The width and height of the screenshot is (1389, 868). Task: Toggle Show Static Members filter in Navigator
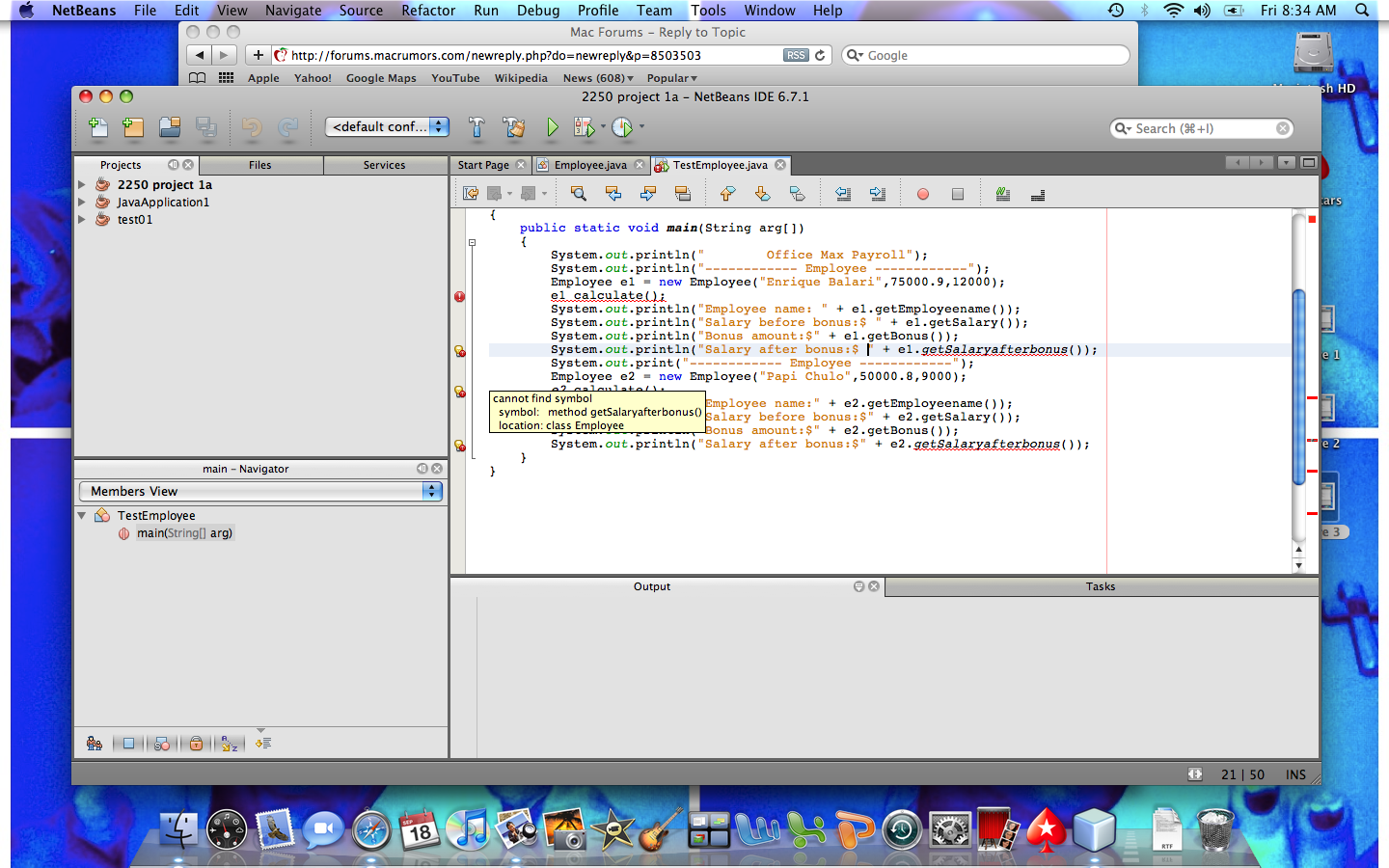click(162, 744)
